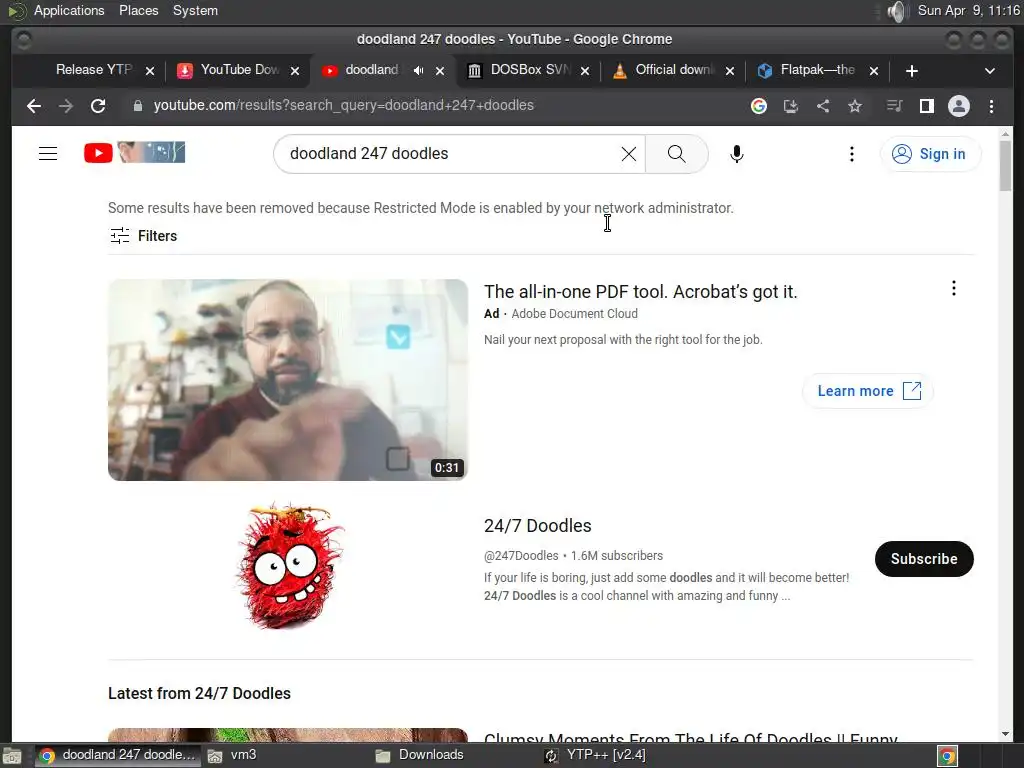Viewport: 1024px width, 768px height.
Task: Go back with the browser back arrow
Action: (x=34, y=106)
